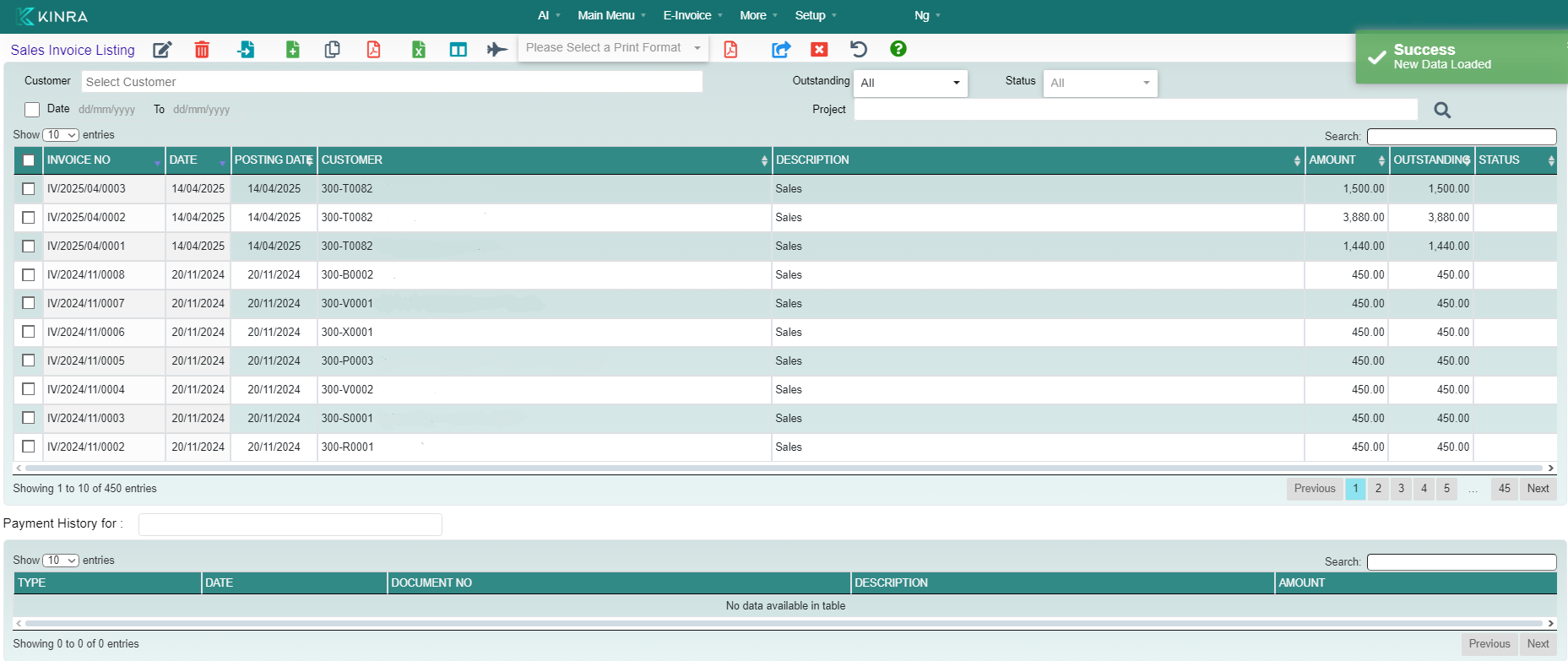
Task: Click the green Excel export icon
Action: pos(418,50)
